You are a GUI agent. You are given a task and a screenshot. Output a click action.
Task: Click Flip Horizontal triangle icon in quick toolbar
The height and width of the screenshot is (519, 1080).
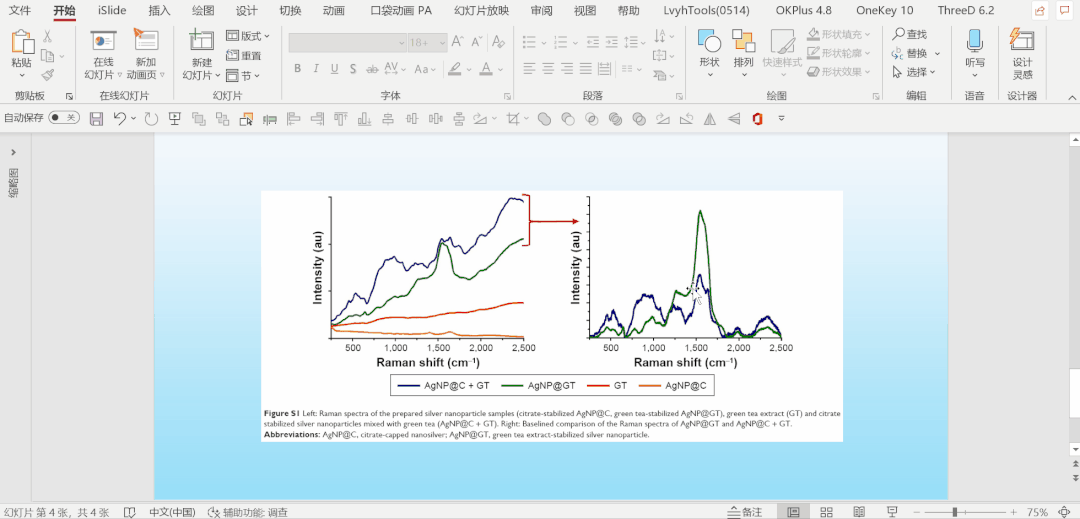pos(710,119)
